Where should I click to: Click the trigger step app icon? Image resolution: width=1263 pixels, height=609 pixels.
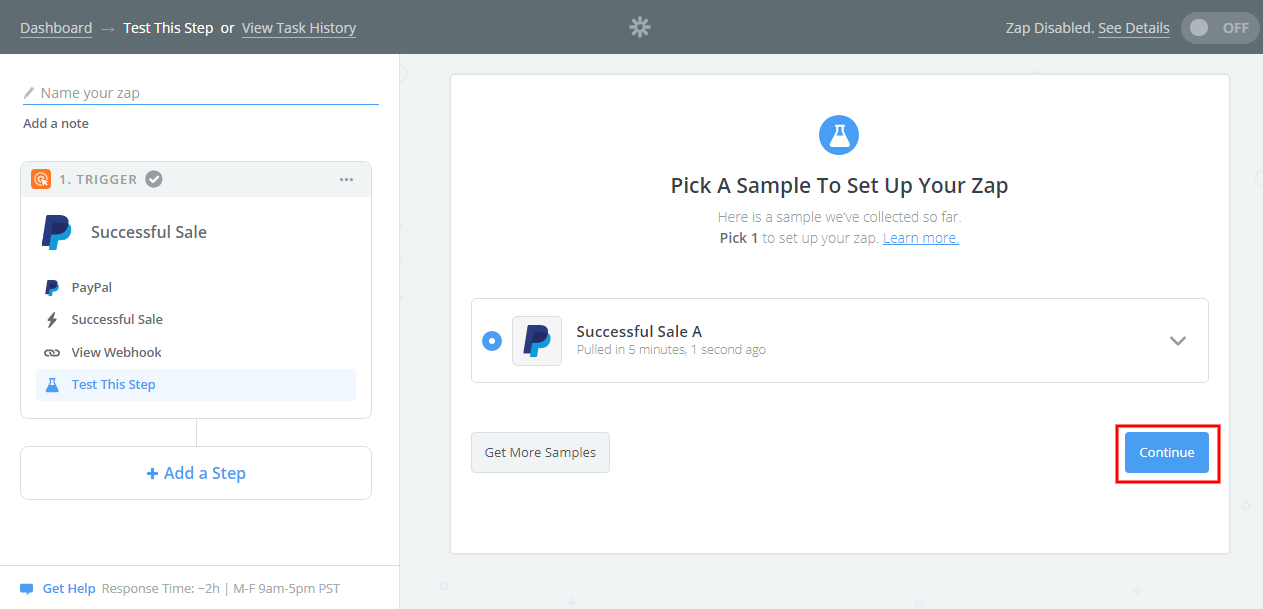(x=41, y=179)
